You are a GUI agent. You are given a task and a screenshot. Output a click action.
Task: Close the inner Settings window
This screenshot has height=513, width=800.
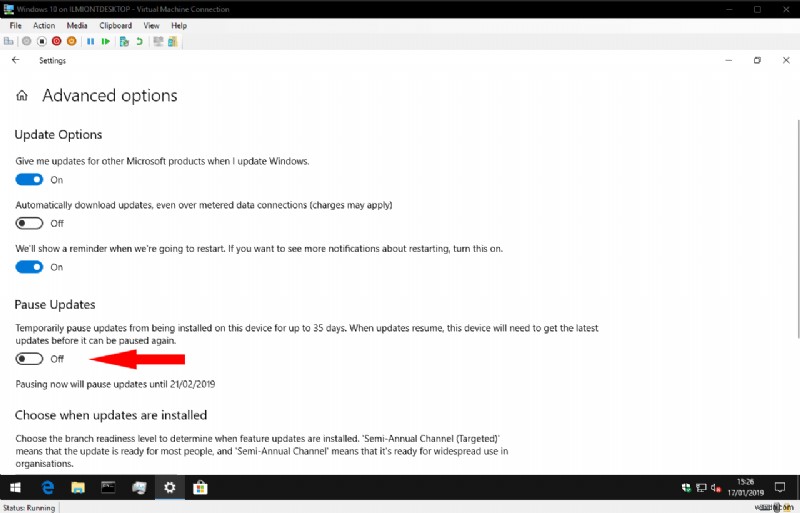click(x=786, y=60)
